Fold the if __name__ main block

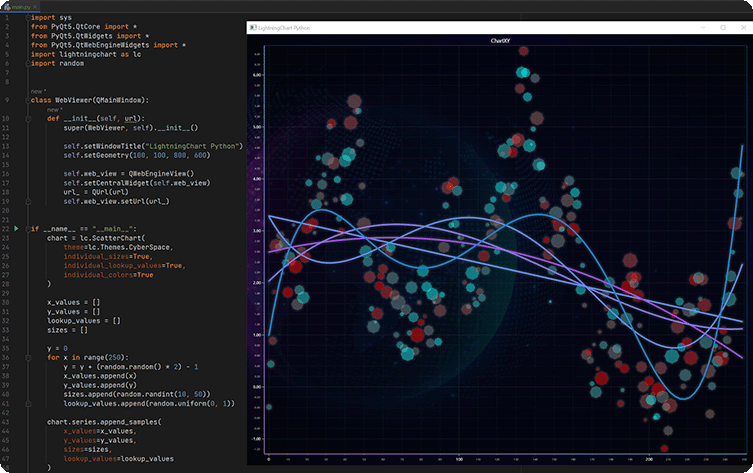coord(27,229)
